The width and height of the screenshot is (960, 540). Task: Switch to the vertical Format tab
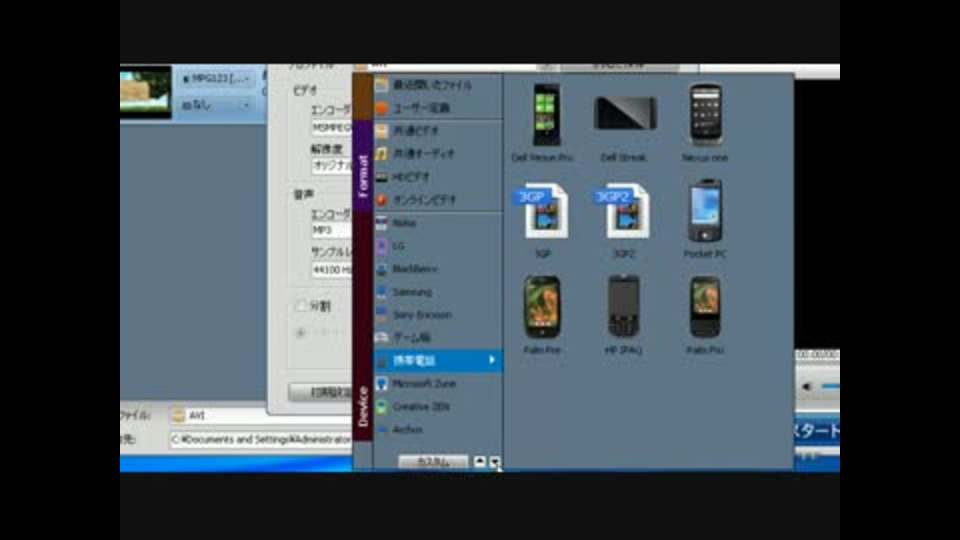[x=362, y=166]
